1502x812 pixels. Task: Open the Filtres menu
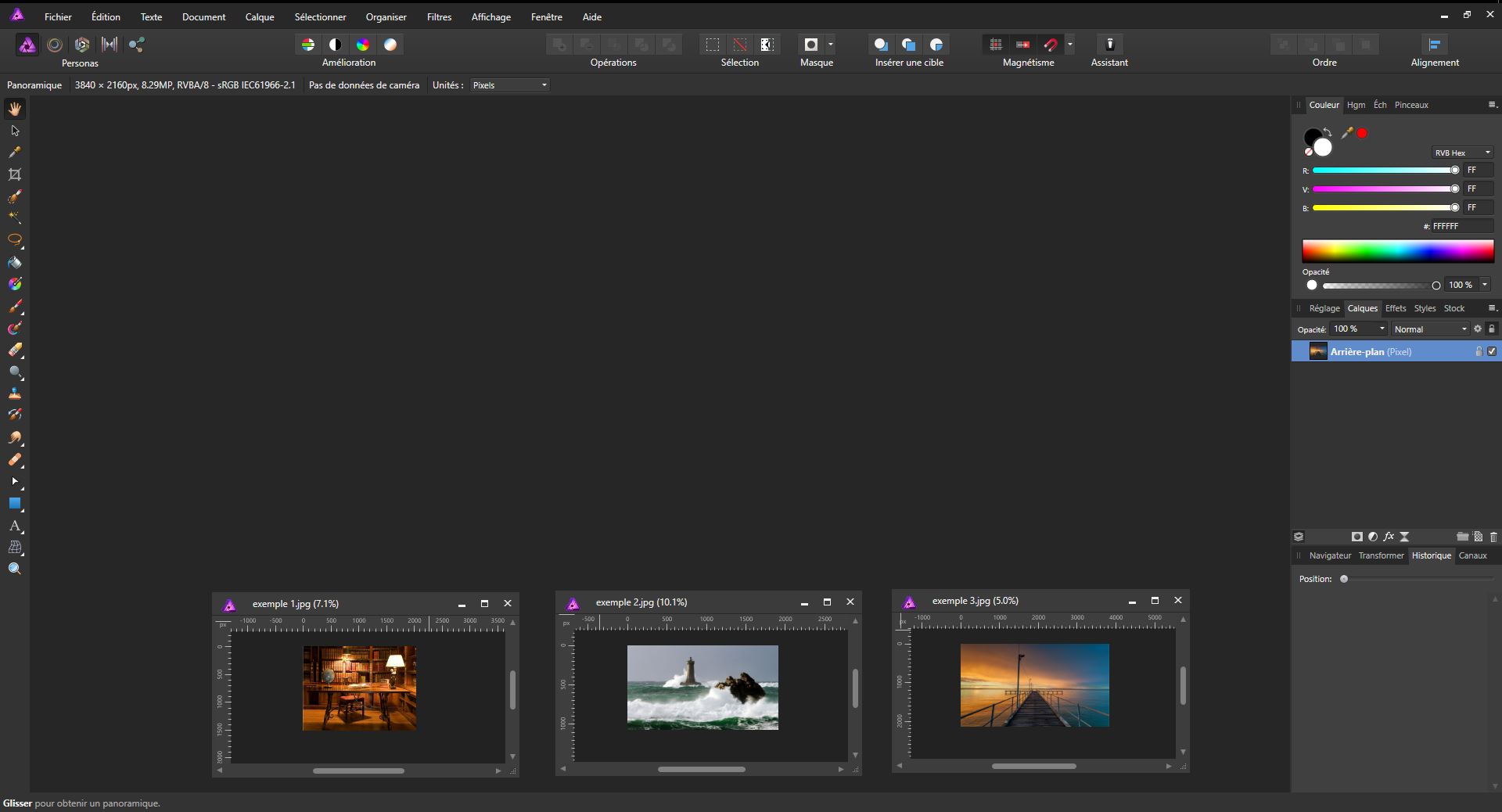coord(439,16)
